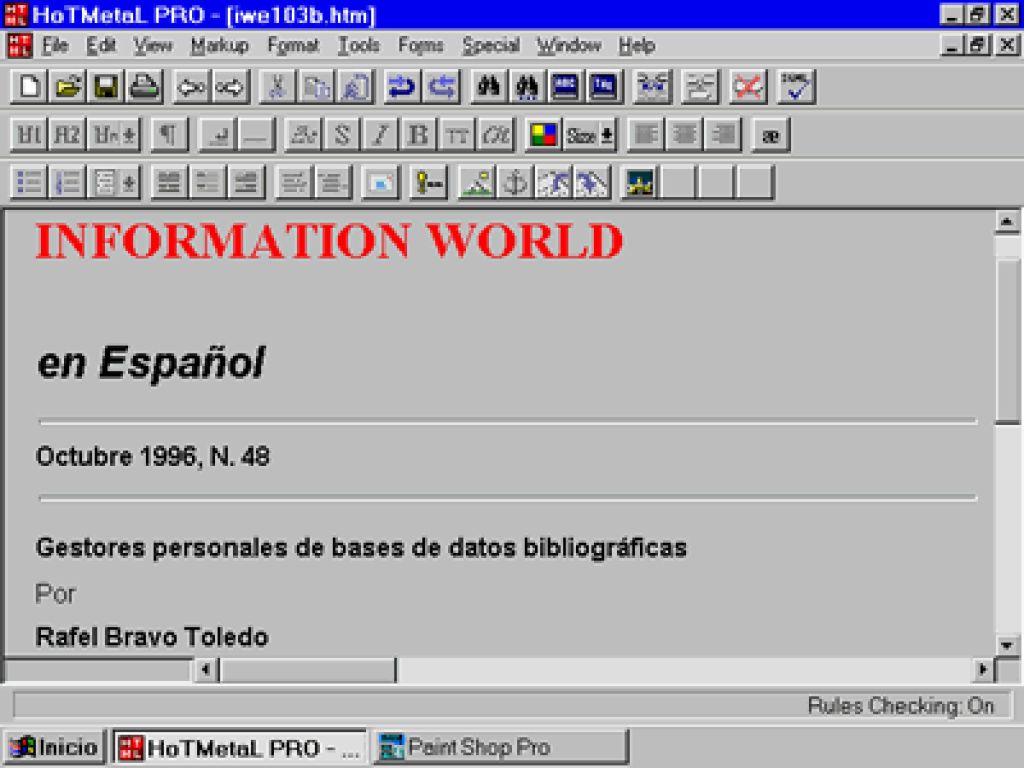Insert horizontal rule icon

point(256,135)
